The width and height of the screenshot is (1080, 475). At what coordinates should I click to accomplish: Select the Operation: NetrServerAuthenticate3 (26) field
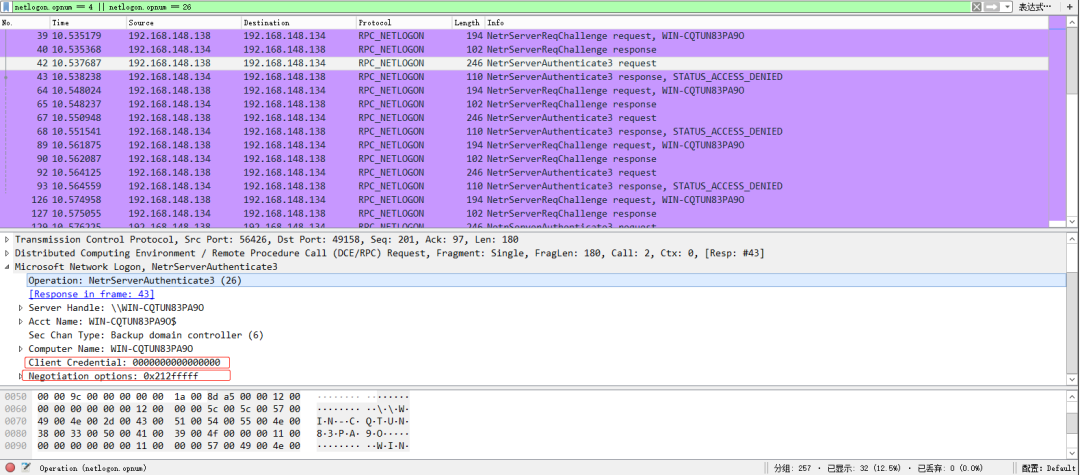(546, 280)
